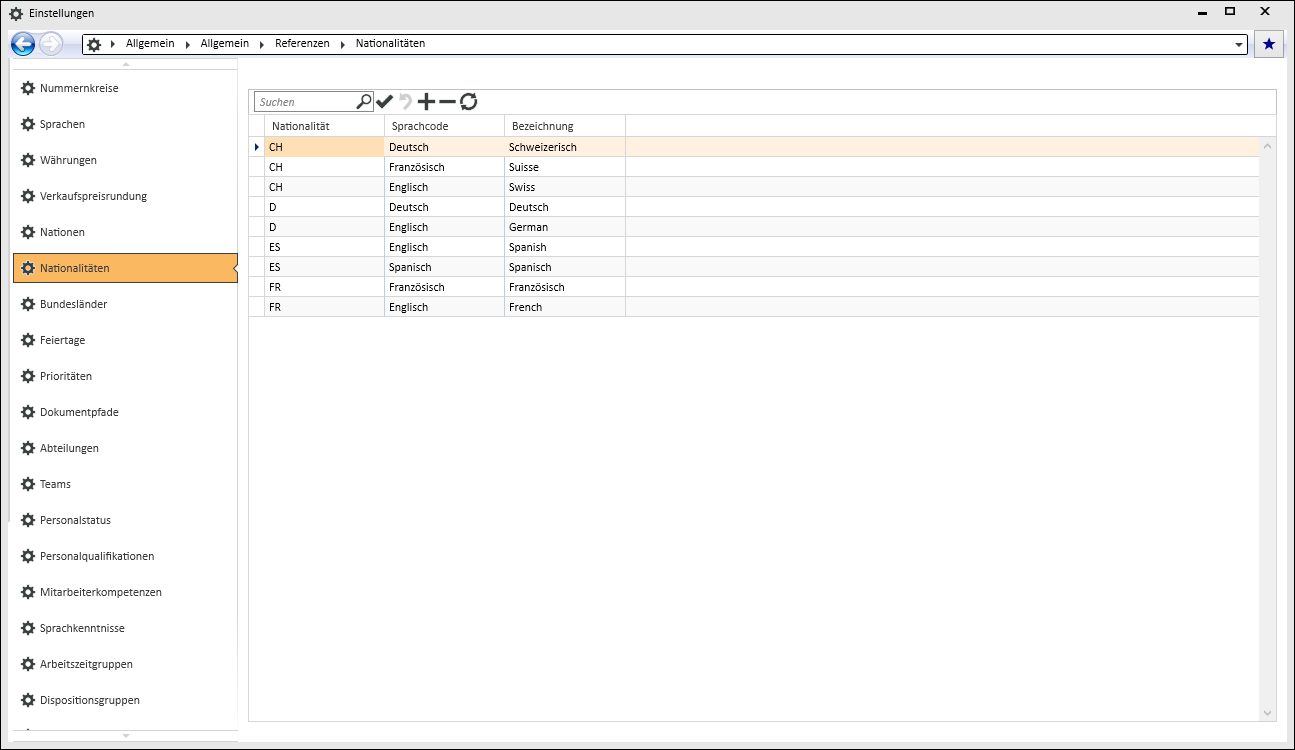Click the forward navigation arrow
Image resolution: width=1295 pixels, height=750 pixels.
51,44
